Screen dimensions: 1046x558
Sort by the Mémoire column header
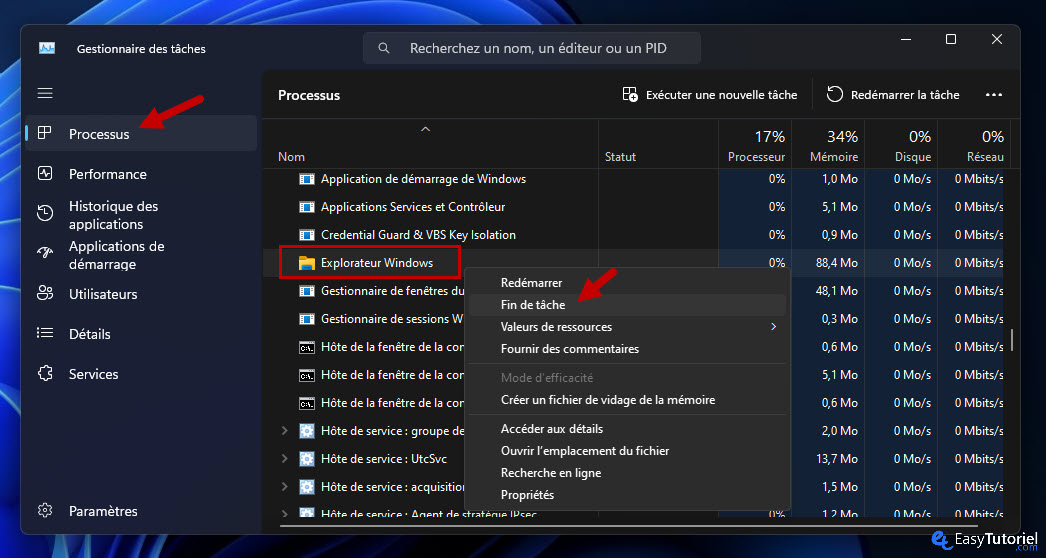tap(828, 144)
